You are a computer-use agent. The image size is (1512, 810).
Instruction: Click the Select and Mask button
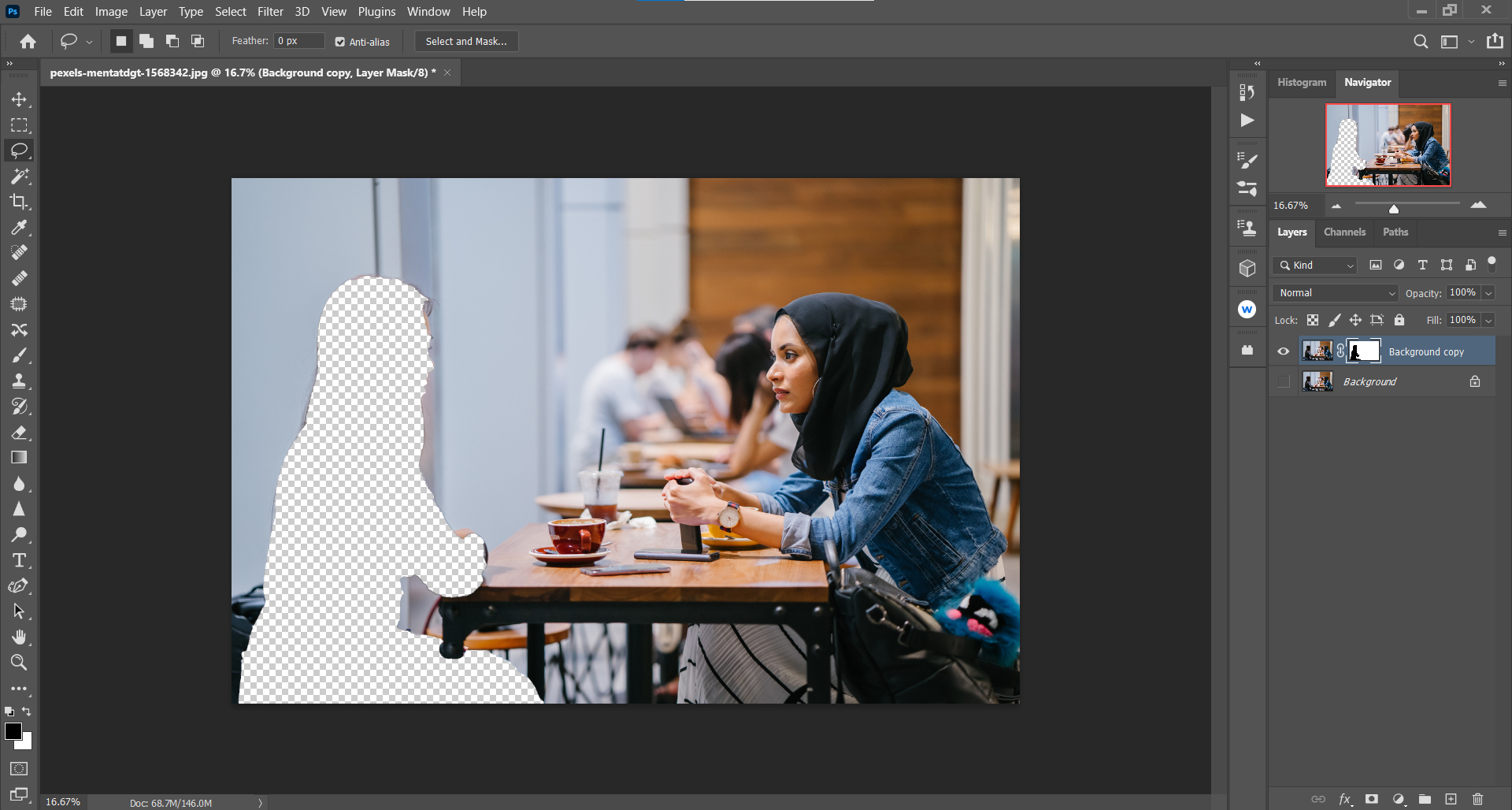tap(466, 42)
